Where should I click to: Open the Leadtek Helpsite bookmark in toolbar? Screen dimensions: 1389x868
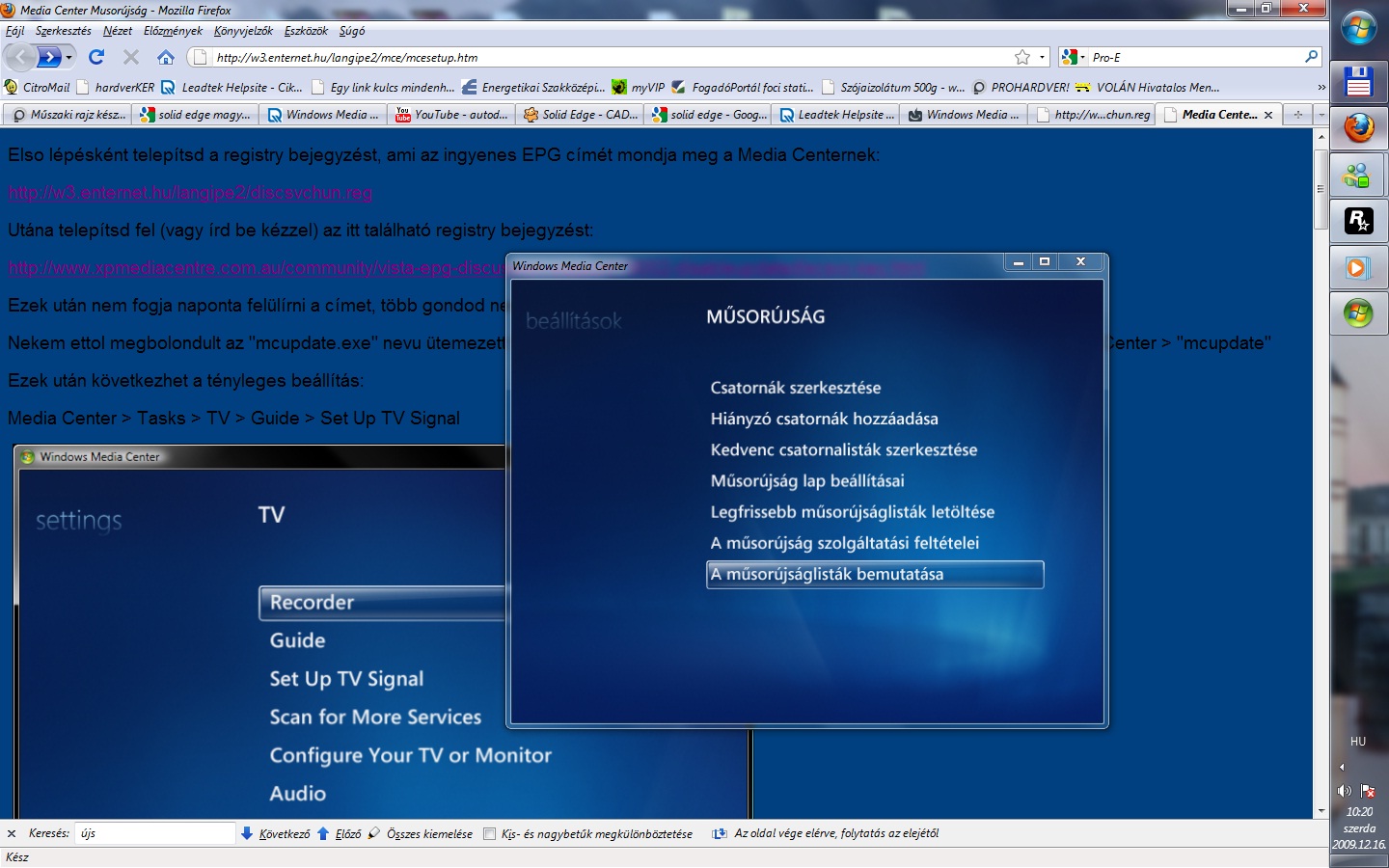click(231, 87)
